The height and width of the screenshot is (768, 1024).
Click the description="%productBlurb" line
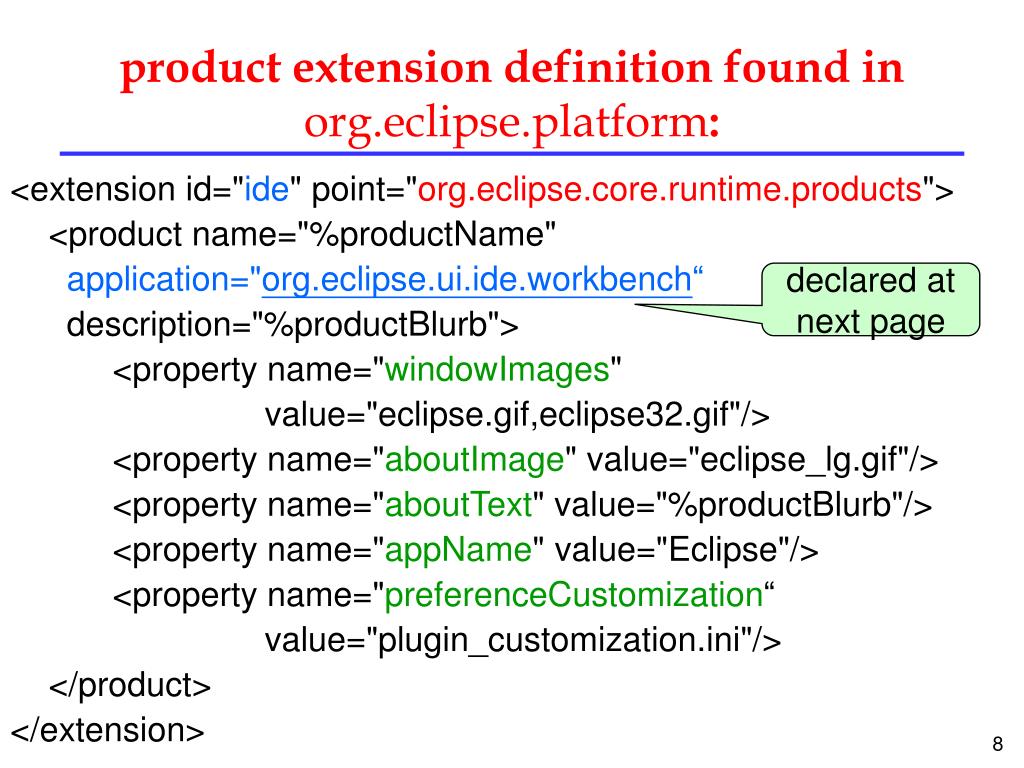[x=293, y=325]
